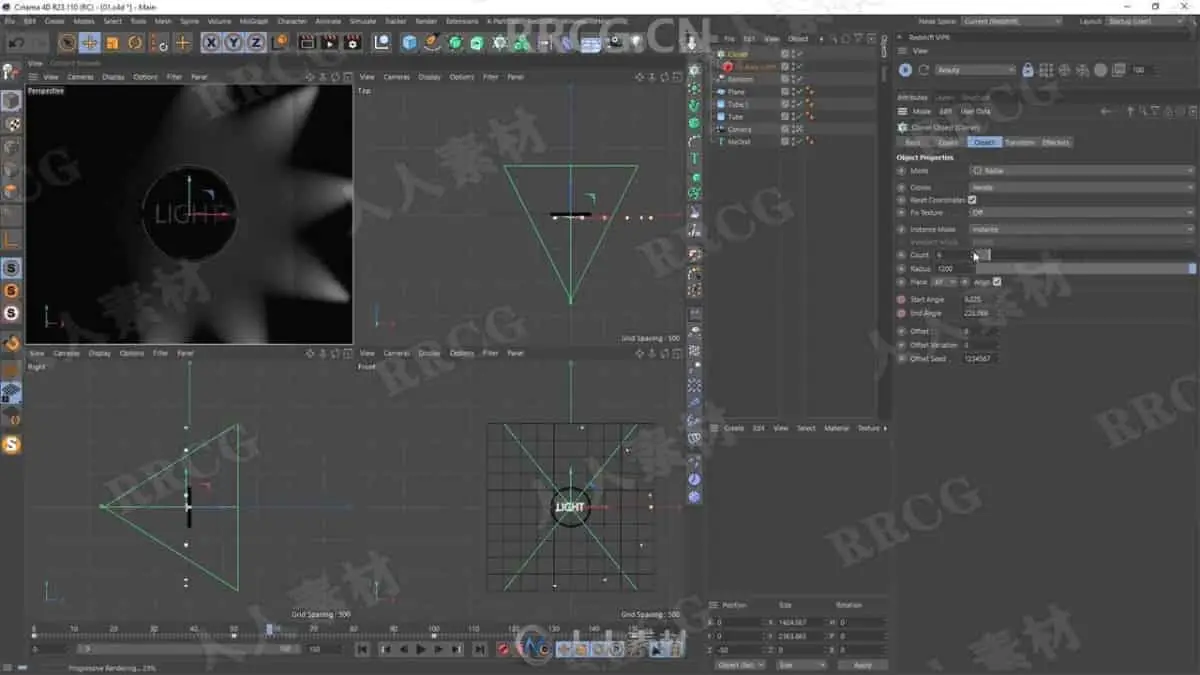The height and width of the screenshot is (675, 1200).
Task: Go to end of animation
Action: click(479, 649)
